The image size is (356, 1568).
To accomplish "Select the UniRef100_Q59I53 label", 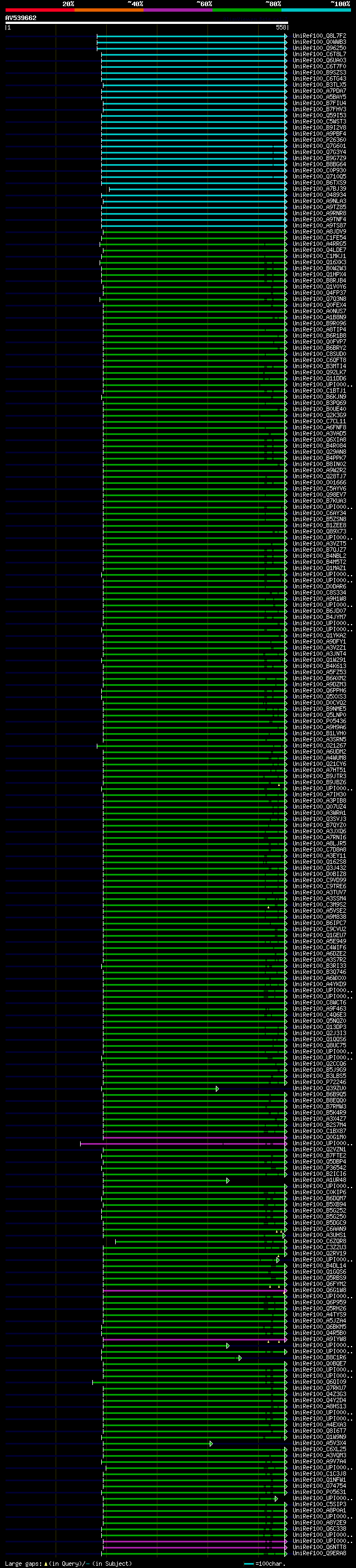I will pos(319,115).
